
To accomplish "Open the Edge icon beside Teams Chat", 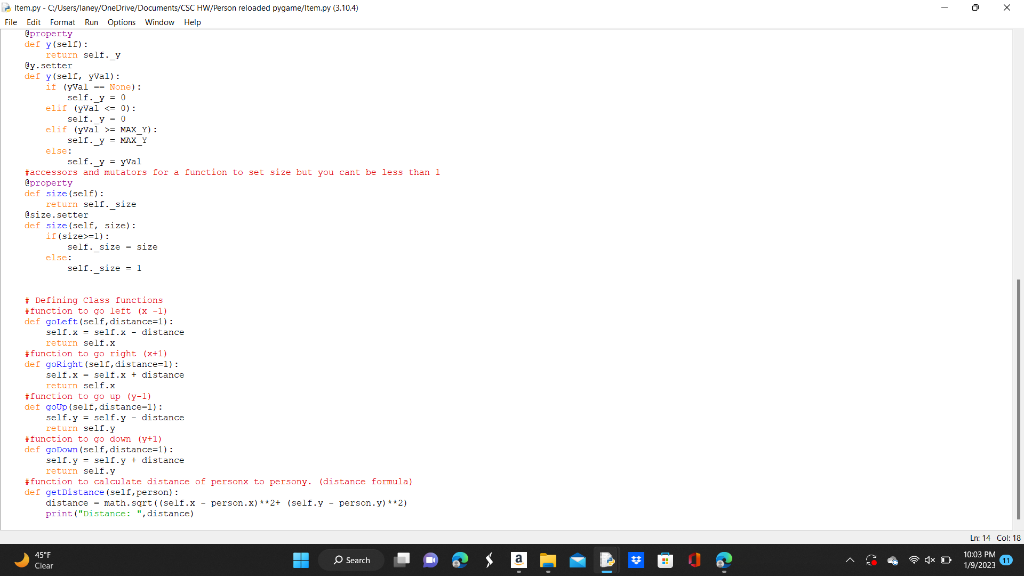I will point(460,560).
